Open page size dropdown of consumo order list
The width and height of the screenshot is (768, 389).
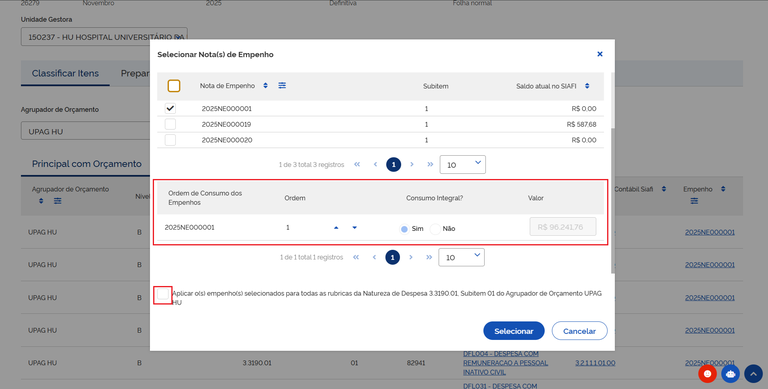pos(462,257)
